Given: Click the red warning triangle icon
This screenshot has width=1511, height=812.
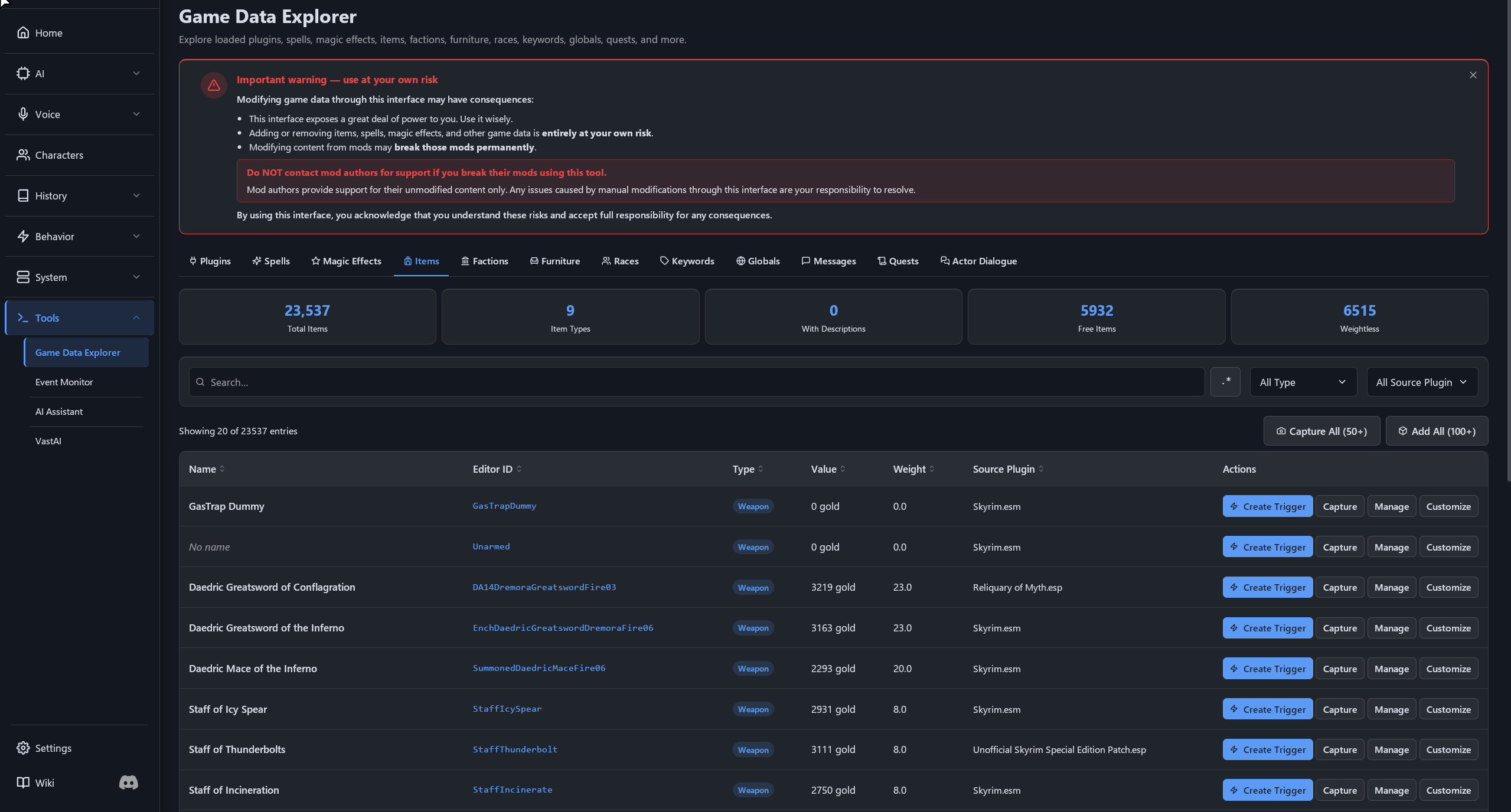Looking at the screenshot, I should pyautogui.click(x=214, y=86).
